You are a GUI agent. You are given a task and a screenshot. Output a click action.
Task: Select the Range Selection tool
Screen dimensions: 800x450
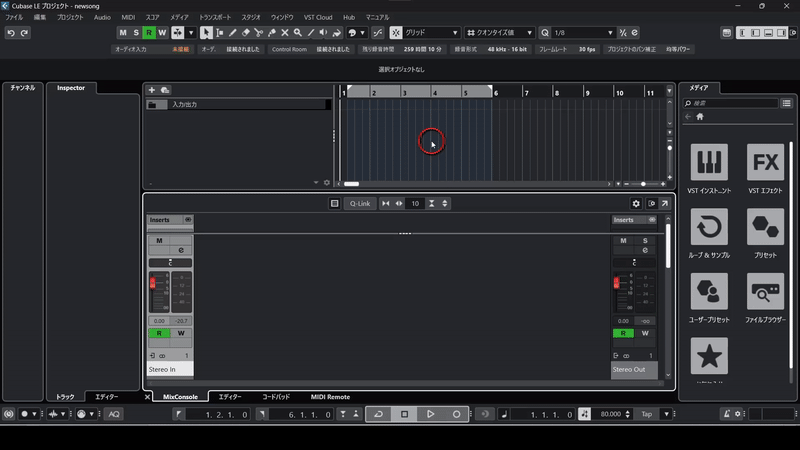pyautogui.click(x=219, y=33)
